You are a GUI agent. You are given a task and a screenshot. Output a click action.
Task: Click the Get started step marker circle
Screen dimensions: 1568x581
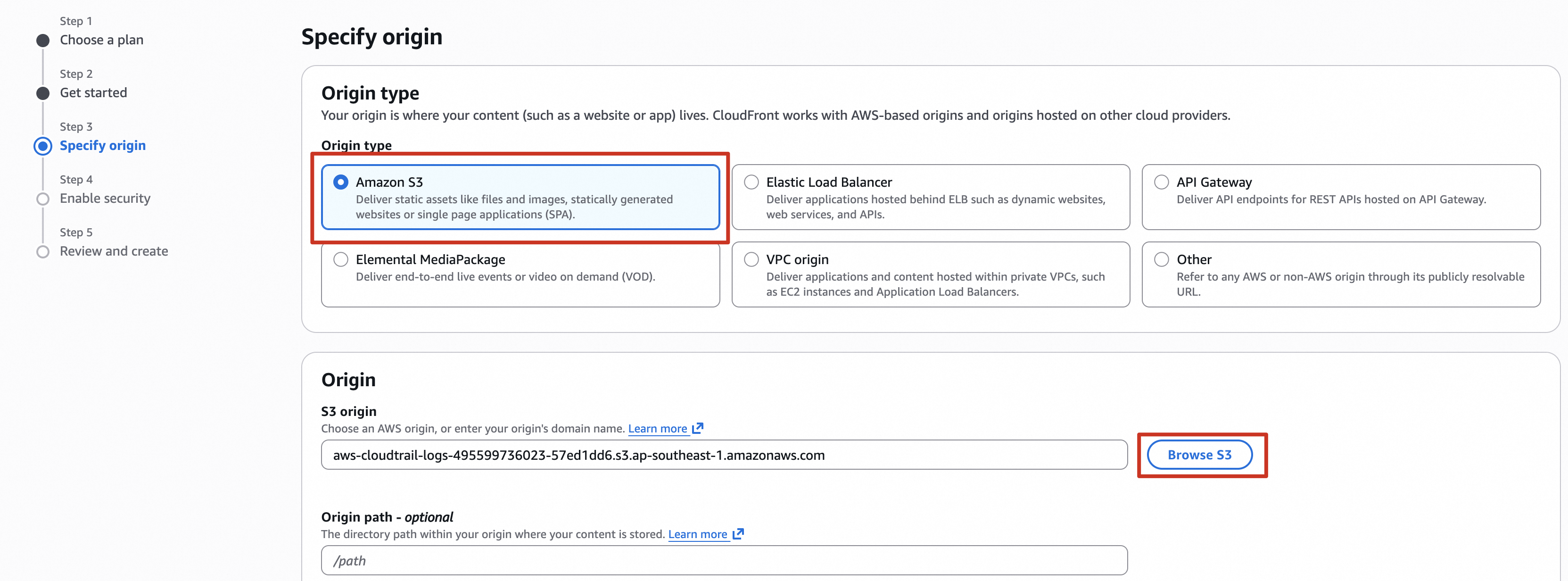tap(42, 93)
